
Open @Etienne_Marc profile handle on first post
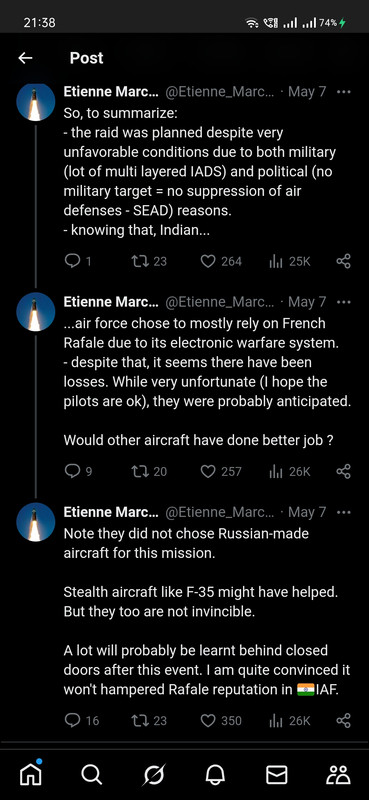point(219,92)
